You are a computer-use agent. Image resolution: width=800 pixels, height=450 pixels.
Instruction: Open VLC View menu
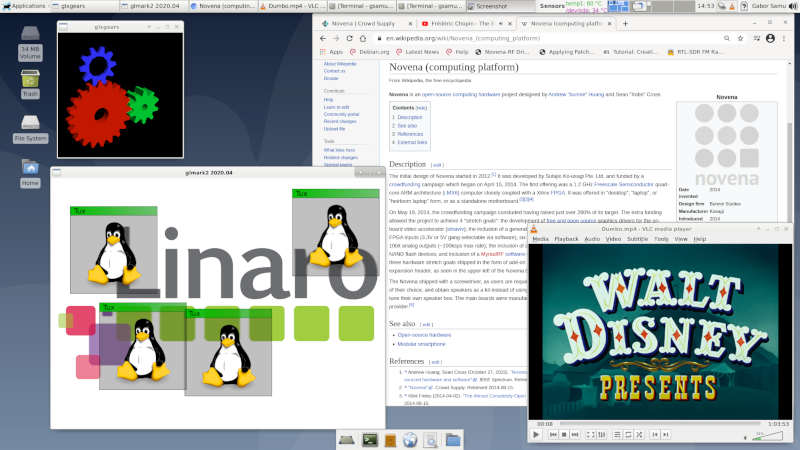coord(681,239)
